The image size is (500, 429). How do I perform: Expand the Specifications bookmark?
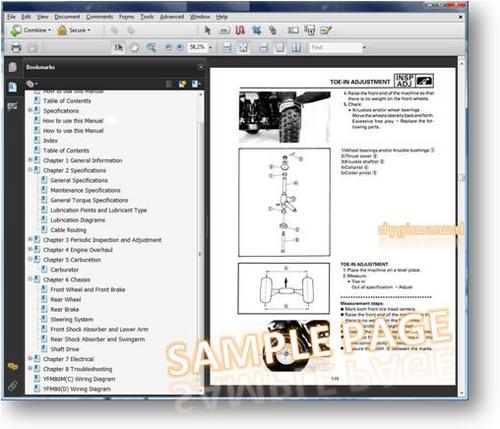(30, 110)
